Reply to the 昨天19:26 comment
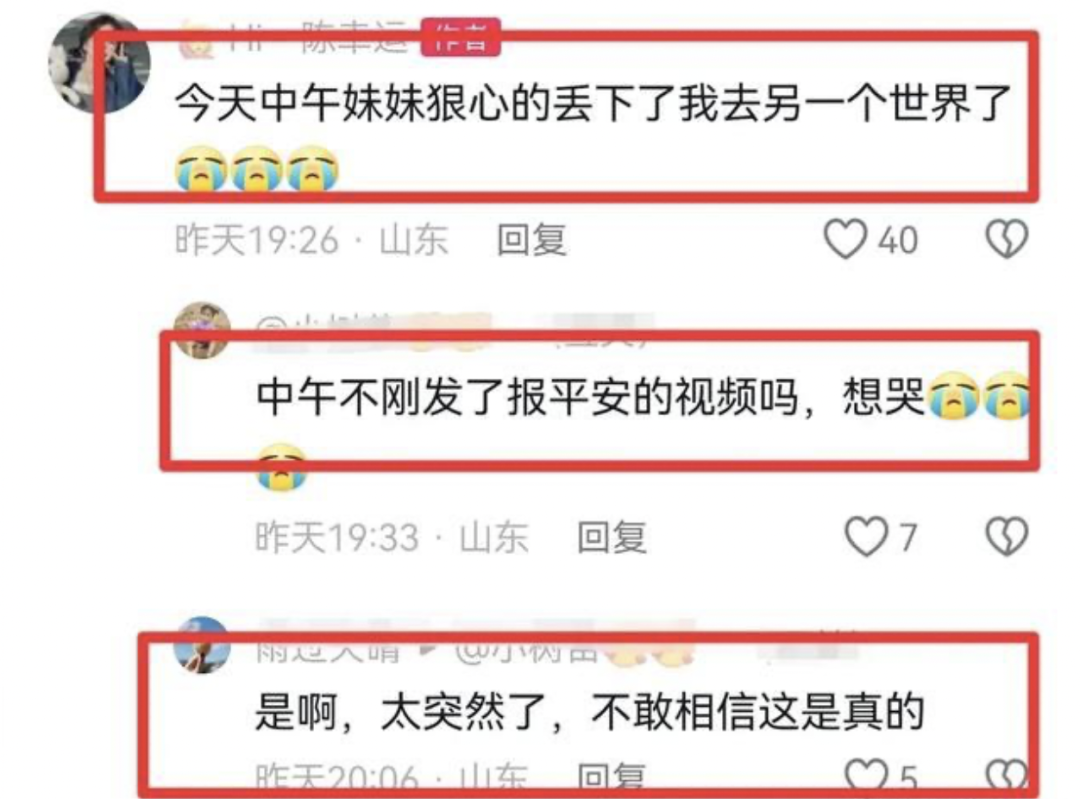This screenshot has height=799, width=1080. (532, 240)
